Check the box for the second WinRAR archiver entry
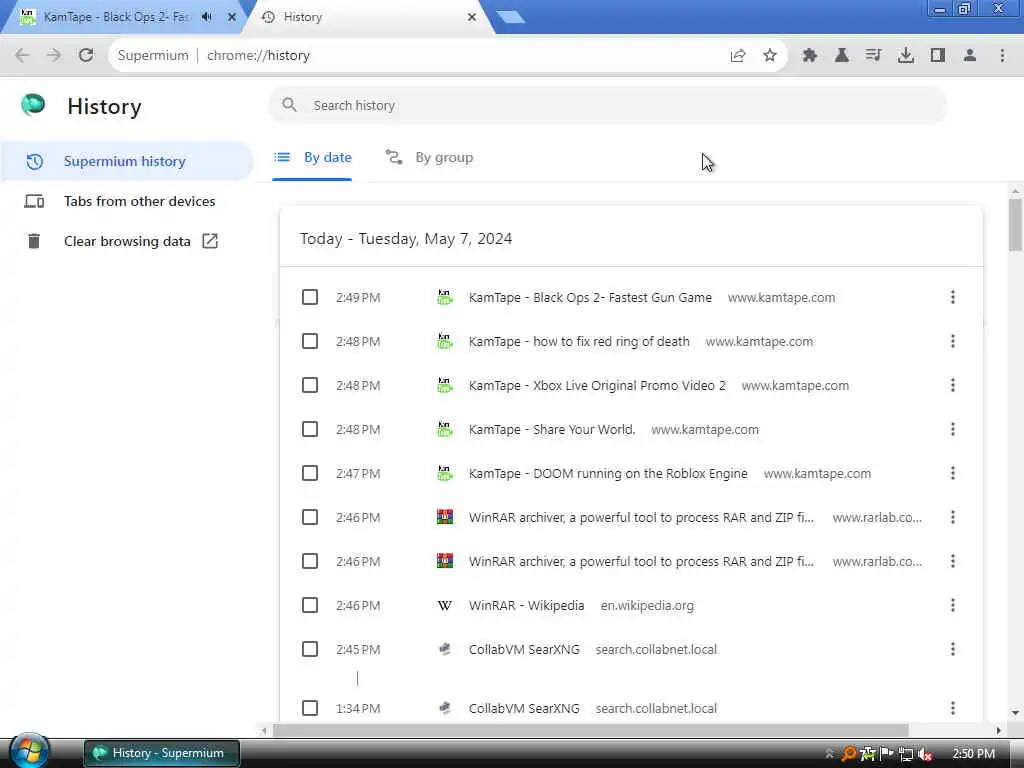 click(310, 561)
